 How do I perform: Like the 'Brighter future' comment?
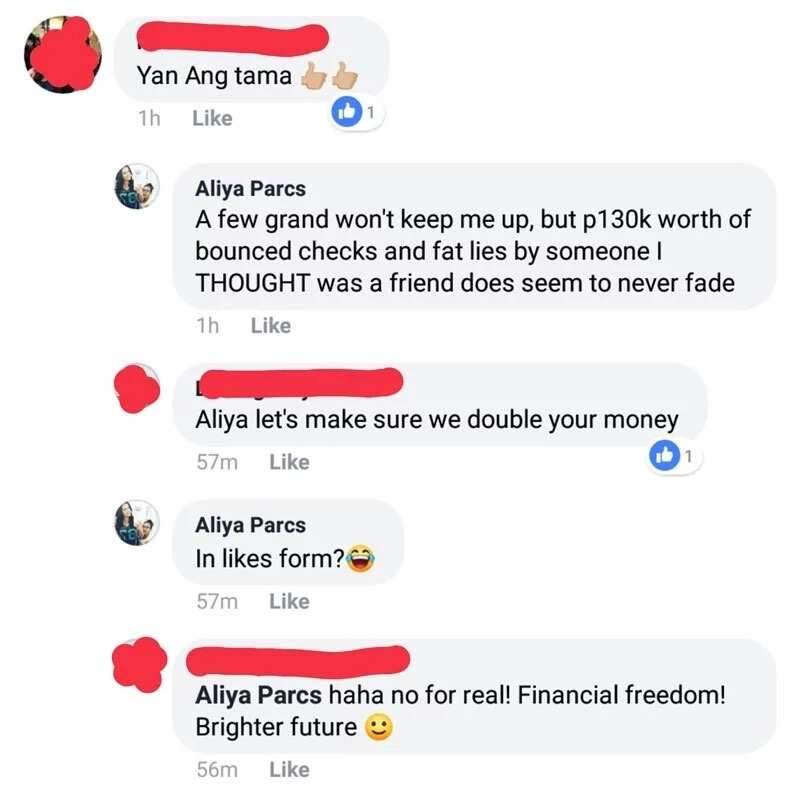(289, 770)
